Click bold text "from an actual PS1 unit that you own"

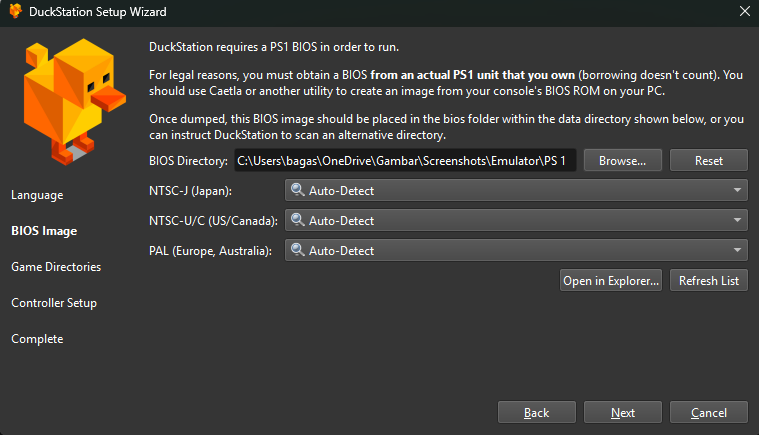tap(472, 75)
